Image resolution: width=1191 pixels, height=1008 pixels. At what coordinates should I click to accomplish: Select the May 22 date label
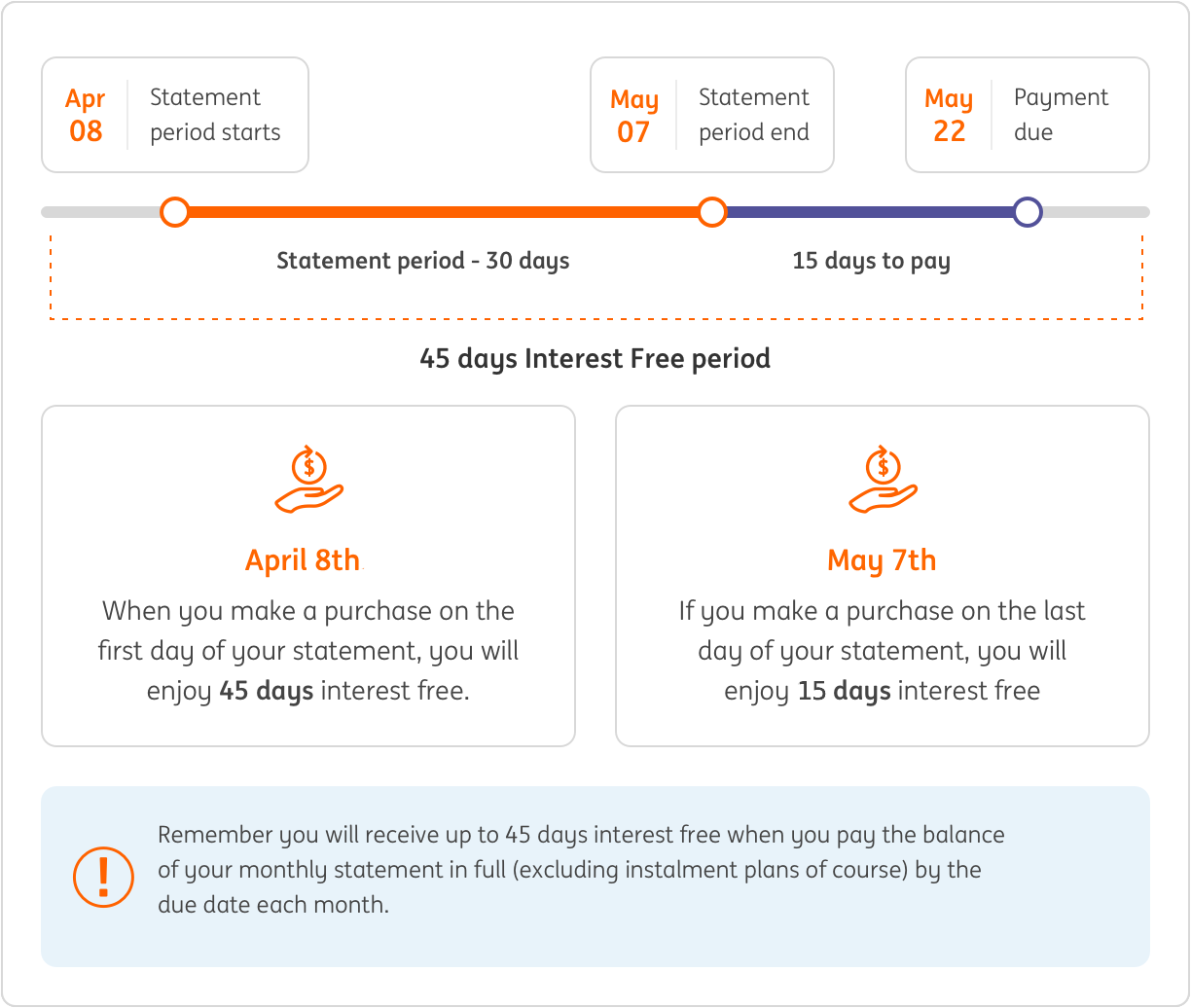[949, 115]
